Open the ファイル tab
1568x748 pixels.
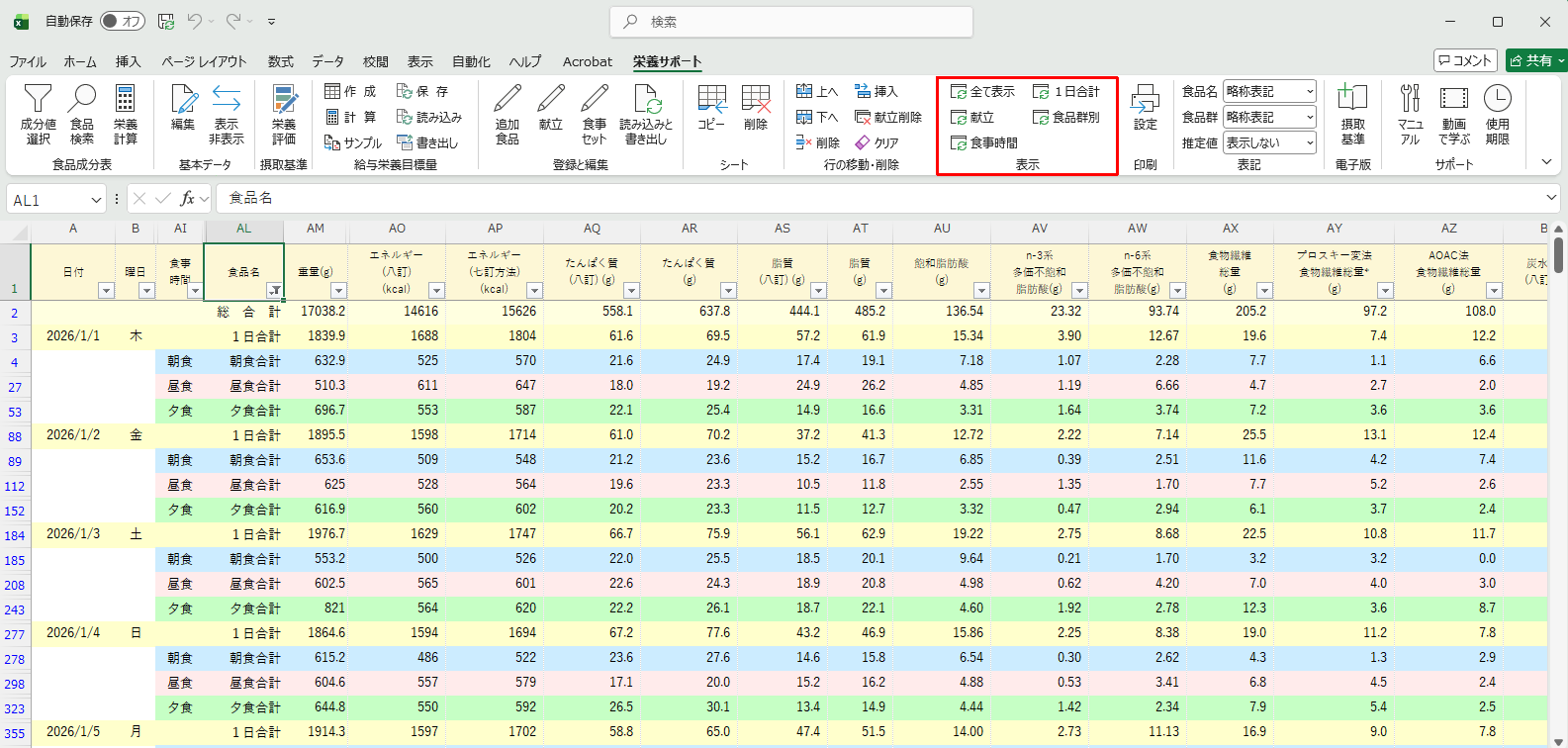tap(28, 61)
